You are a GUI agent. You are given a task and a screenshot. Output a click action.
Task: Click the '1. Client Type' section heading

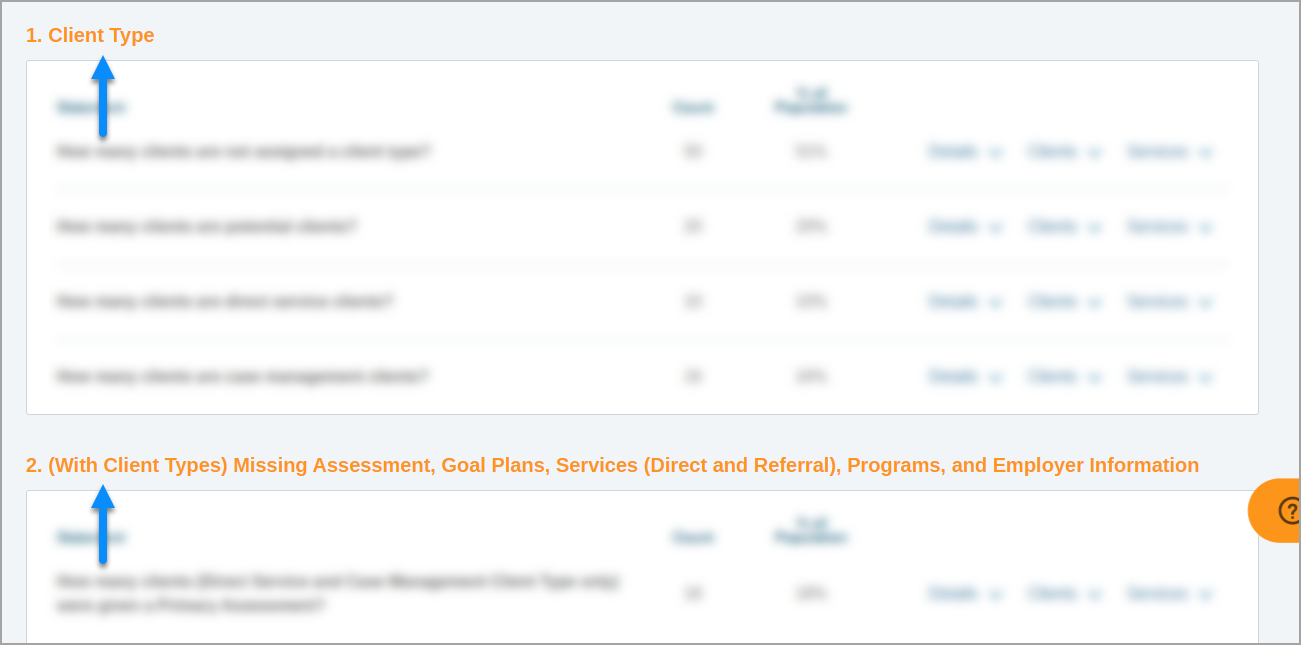tap(90, 35)
